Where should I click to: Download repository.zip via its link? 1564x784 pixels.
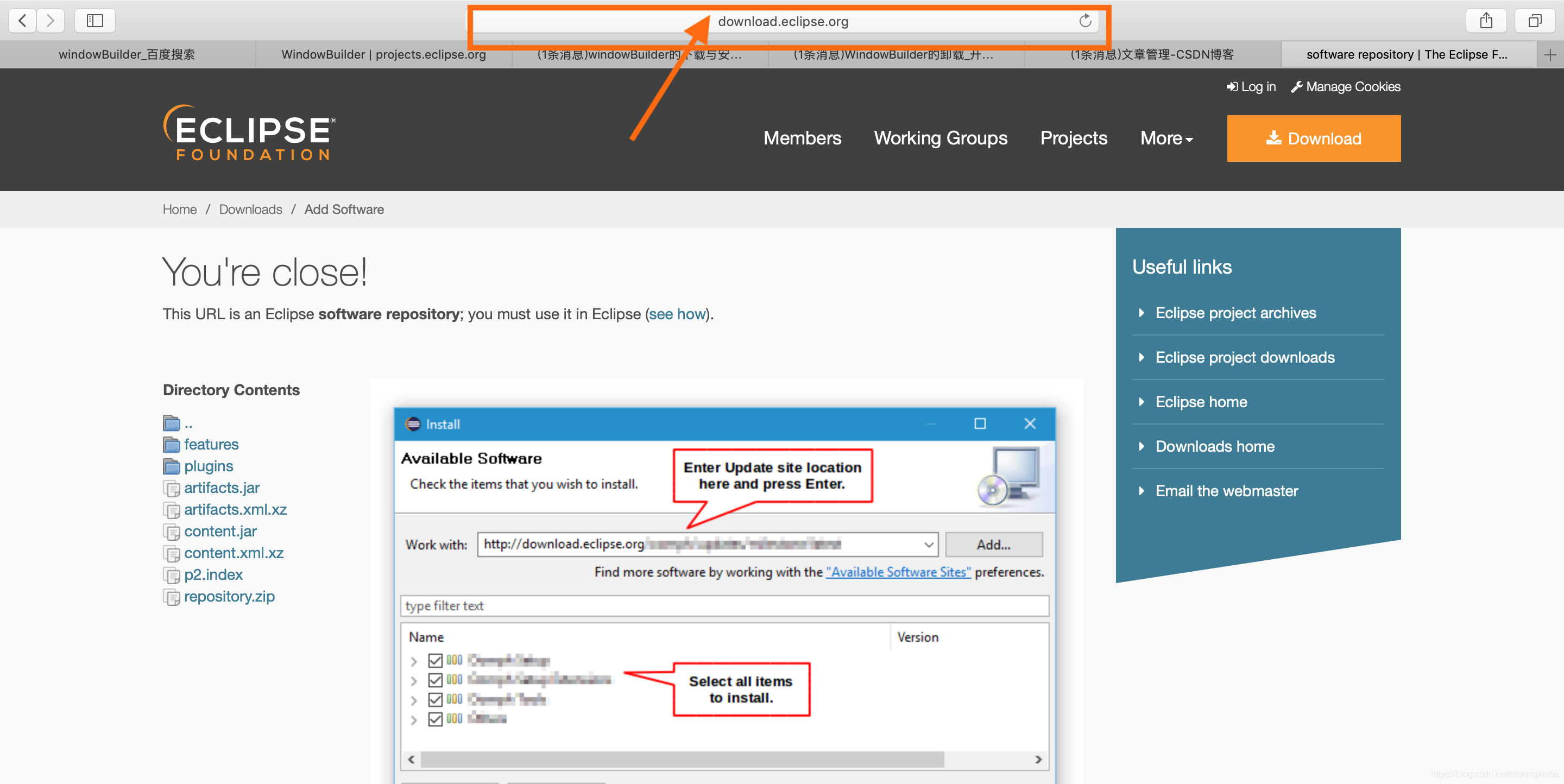tap(230, 597)
